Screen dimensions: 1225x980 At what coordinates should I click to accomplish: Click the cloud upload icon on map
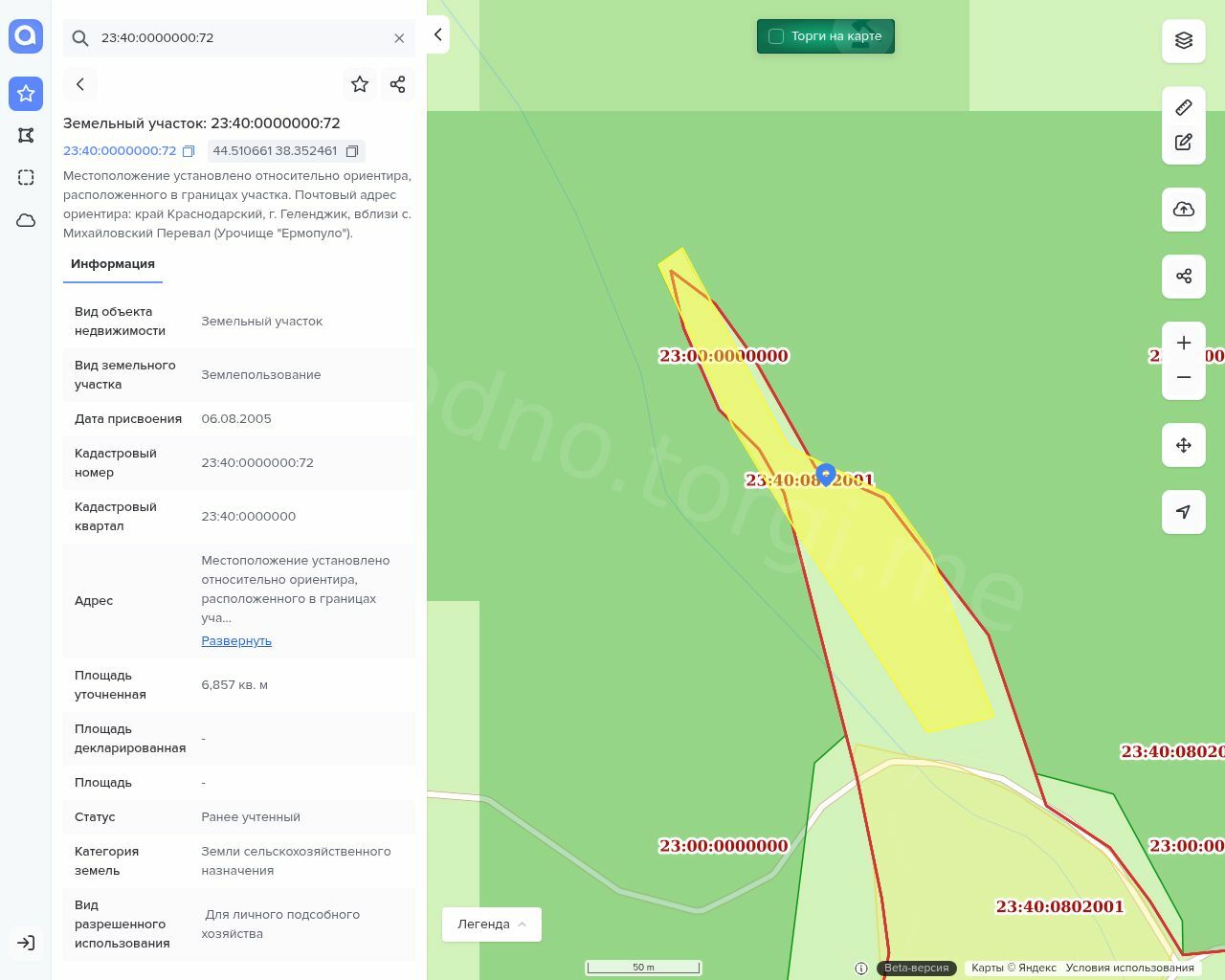tap(1183, 210)
